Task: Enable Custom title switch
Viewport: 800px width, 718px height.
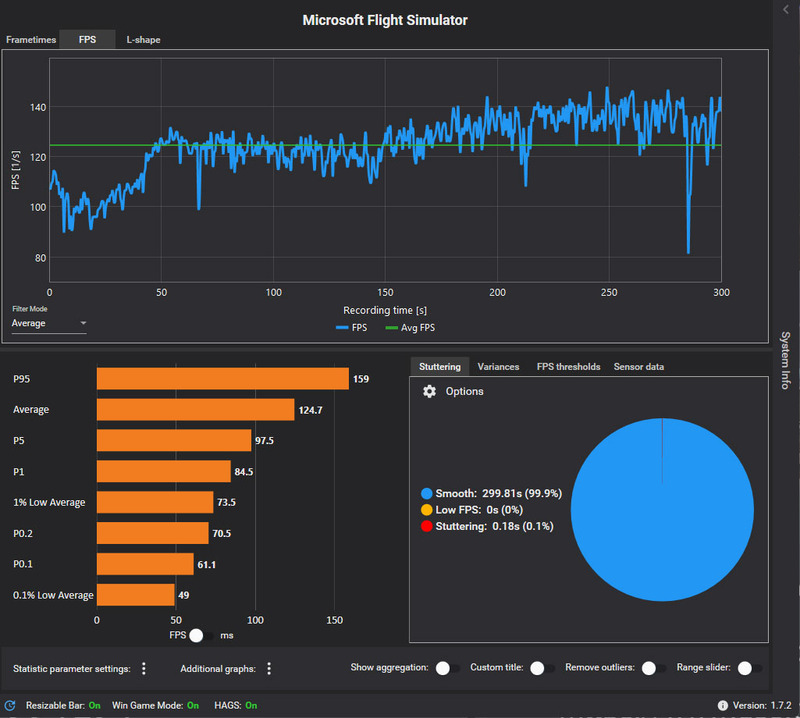Action: (x=542, y=668)
